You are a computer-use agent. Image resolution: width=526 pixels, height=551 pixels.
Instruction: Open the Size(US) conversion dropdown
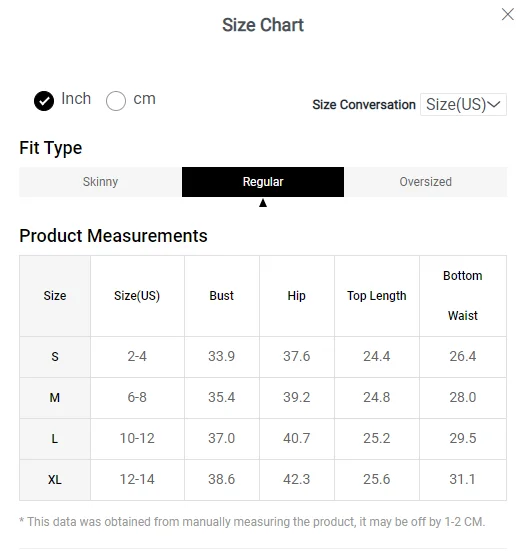(463, 104)
